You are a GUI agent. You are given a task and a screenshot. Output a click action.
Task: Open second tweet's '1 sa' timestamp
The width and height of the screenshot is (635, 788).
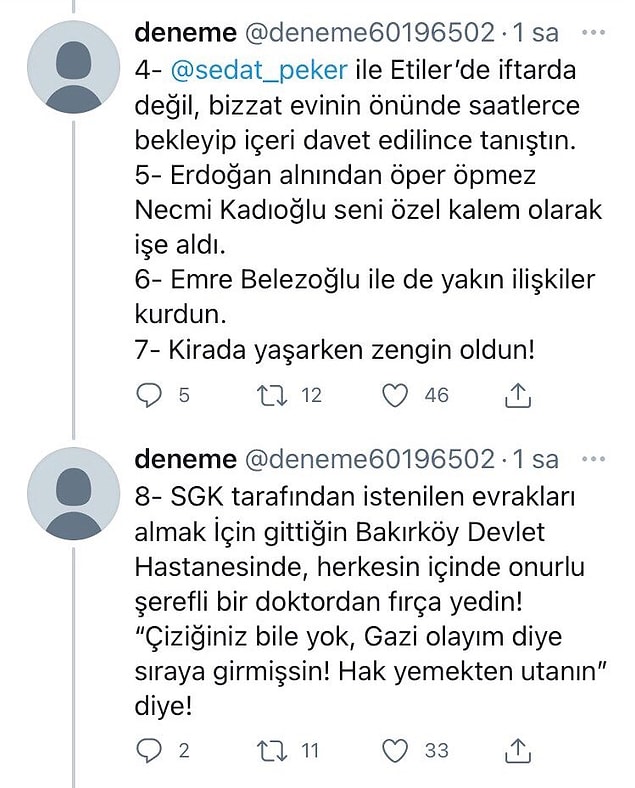click(535, 459)
